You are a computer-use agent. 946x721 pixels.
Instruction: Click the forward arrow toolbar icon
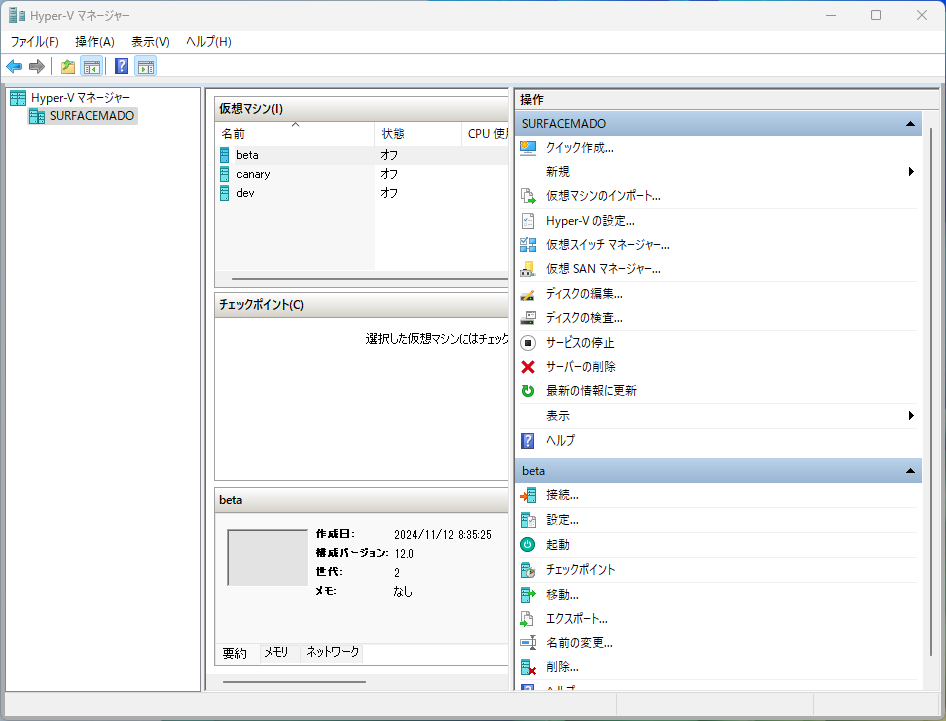click(x=37, y=66)
